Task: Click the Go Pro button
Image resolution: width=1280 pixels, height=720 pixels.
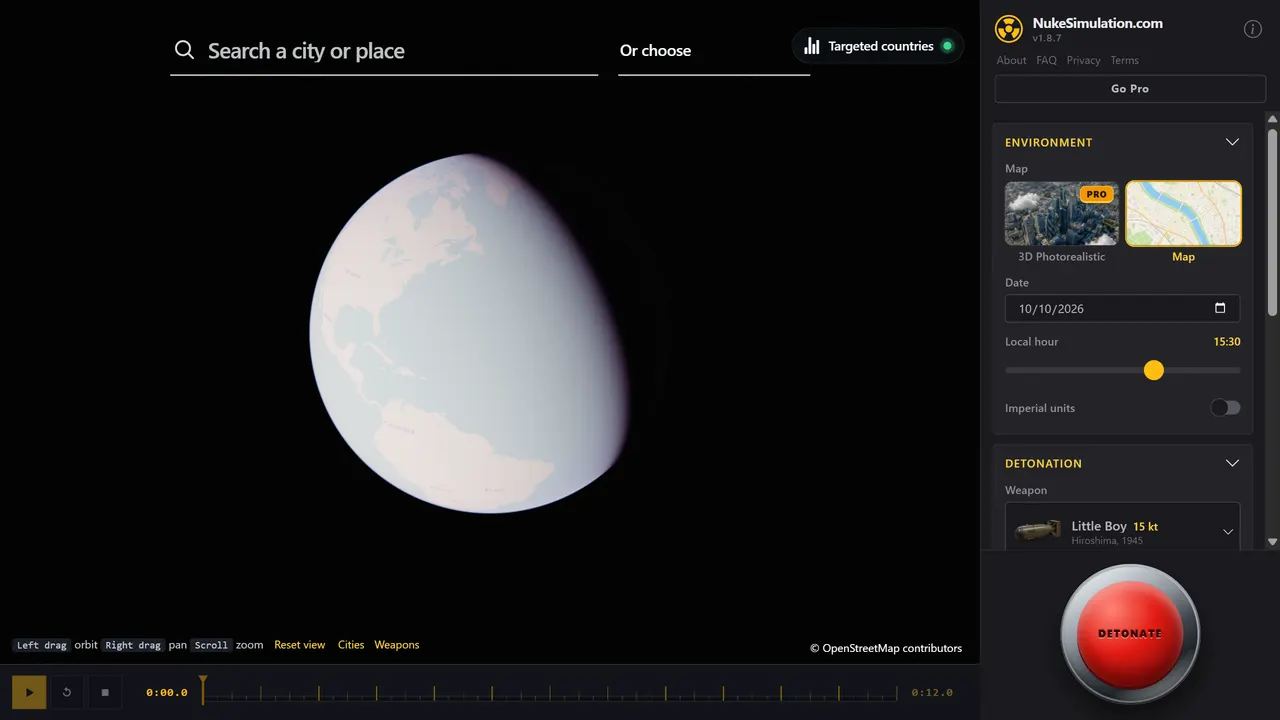Action: (x=1130, y=89)
